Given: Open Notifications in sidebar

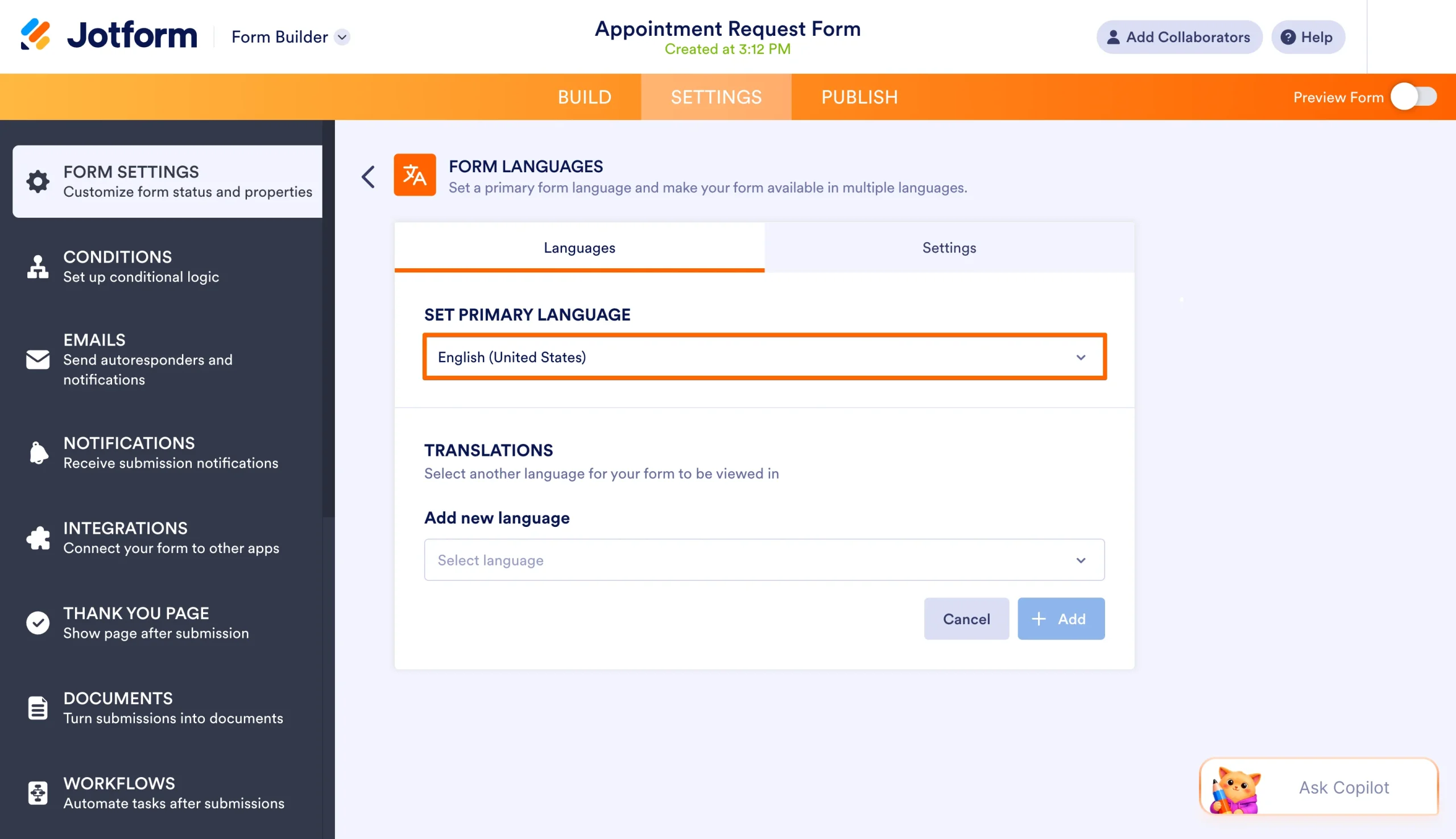Looking at the screenshot, I should (167, 452).
